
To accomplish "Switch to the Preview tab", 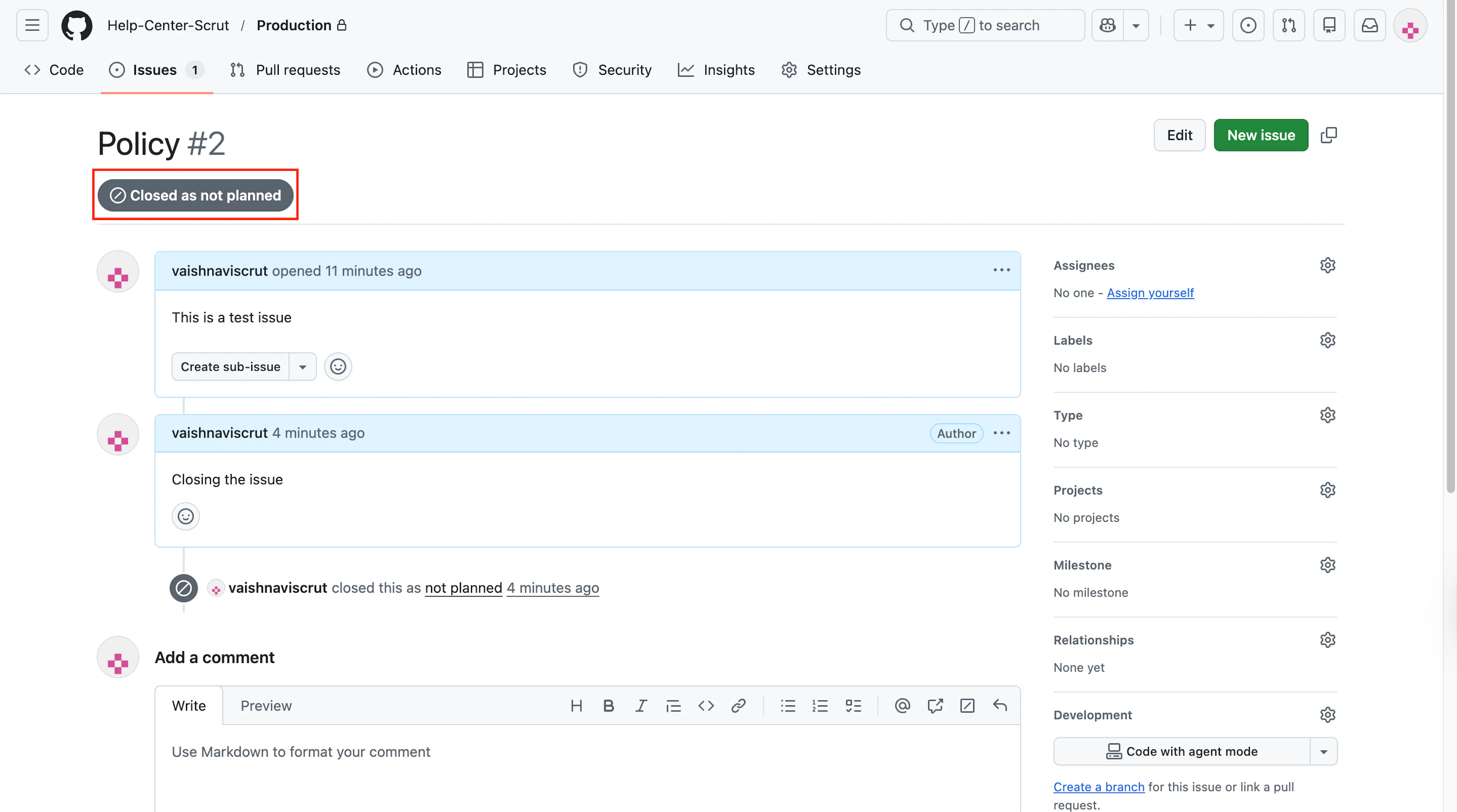I will tap(266, 706).
